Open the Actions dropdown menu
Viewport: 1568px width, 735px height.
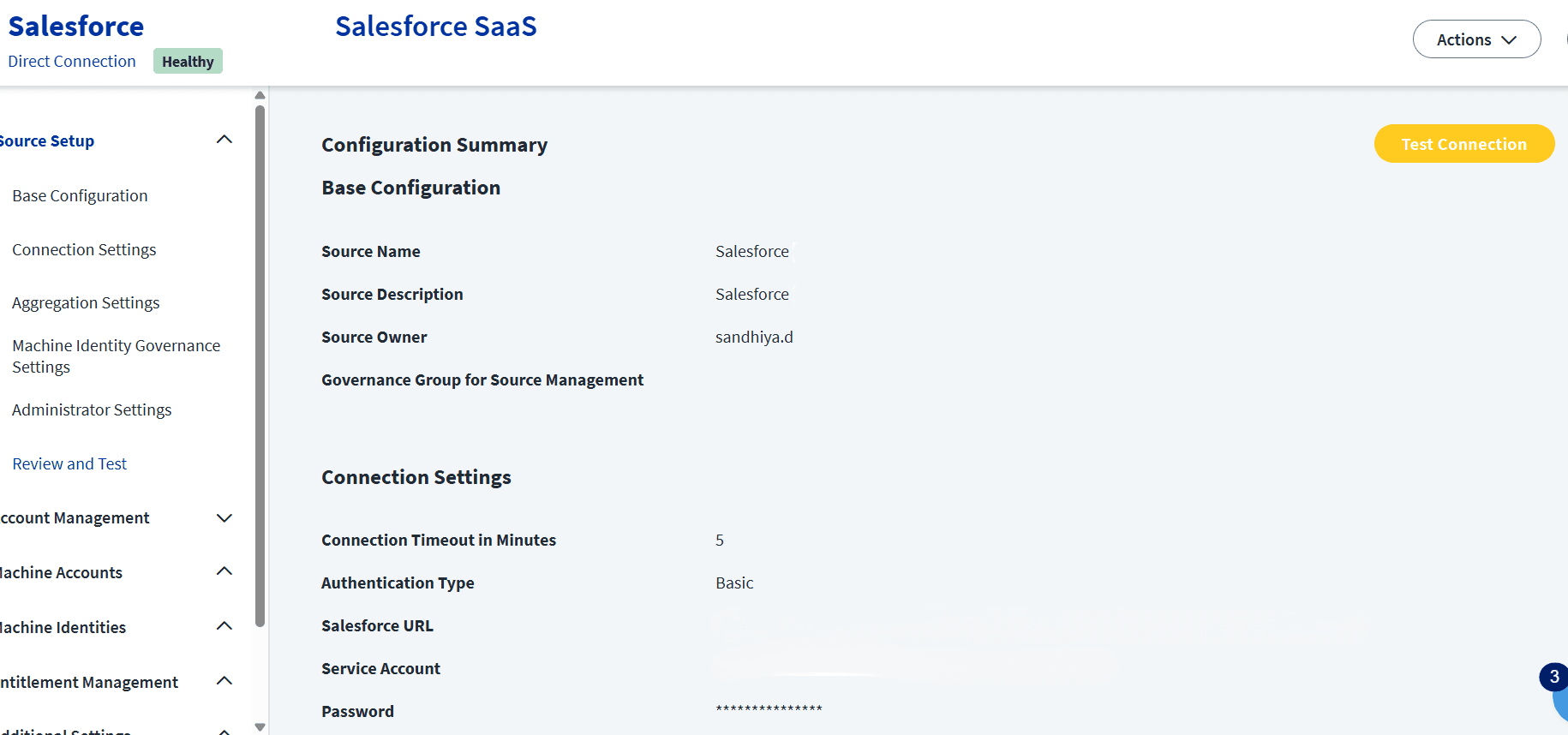[1476, 39]
